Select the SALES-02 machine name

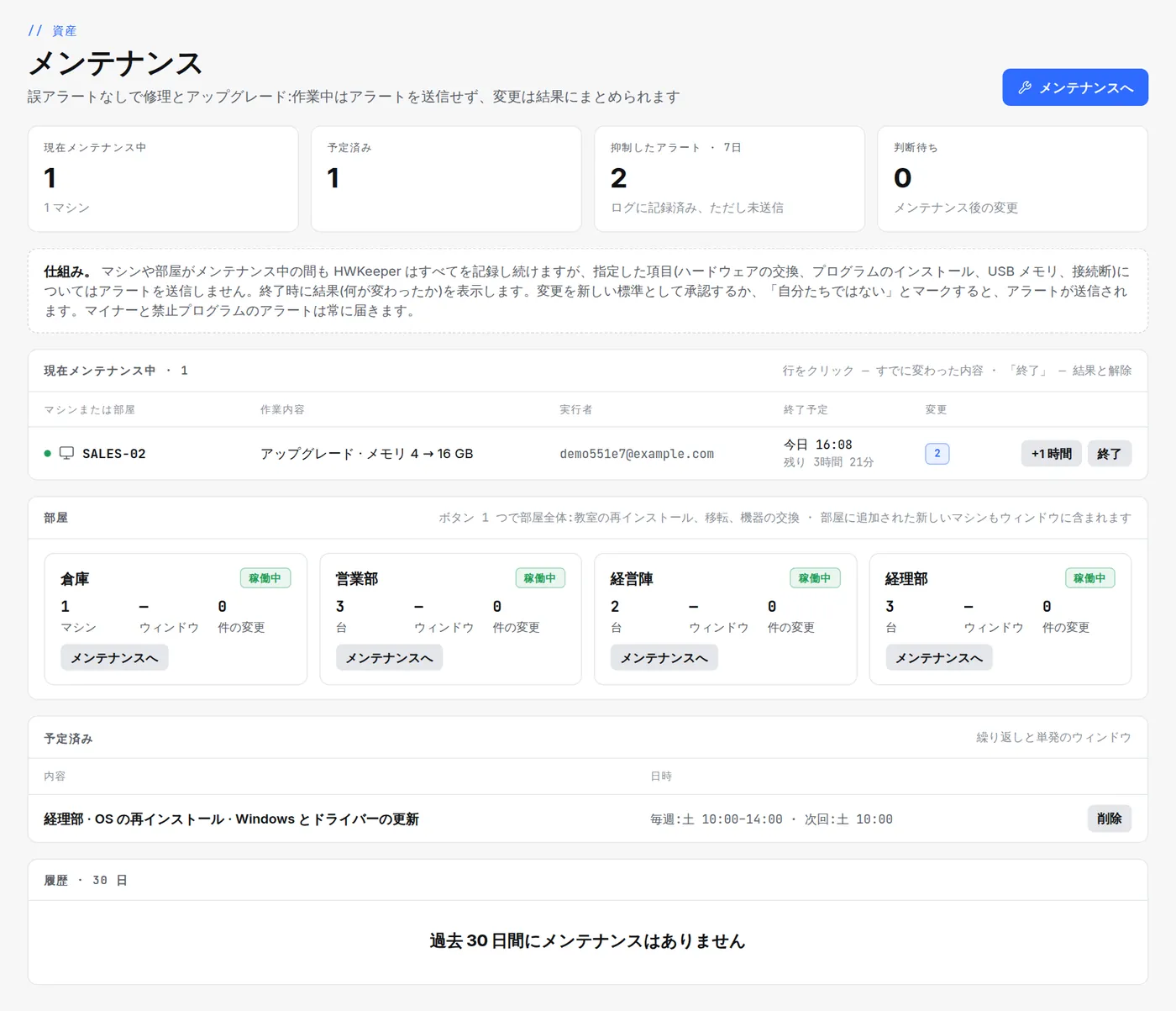coord(114,454)
